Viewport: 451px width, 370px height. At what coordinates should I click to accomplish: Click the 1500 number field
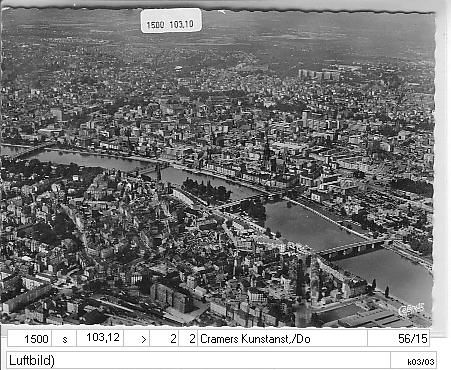(30, 339)
